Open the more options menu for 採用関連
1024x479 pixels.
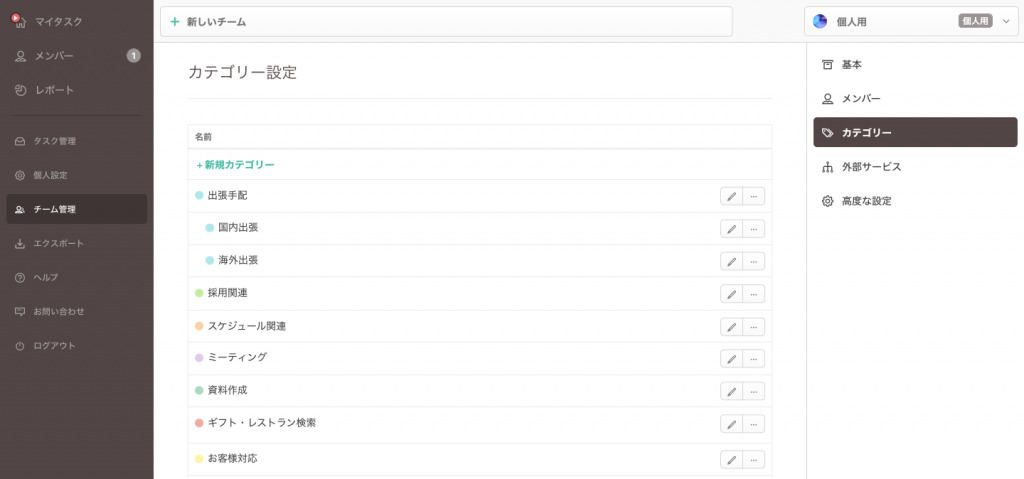pos(754,294)
